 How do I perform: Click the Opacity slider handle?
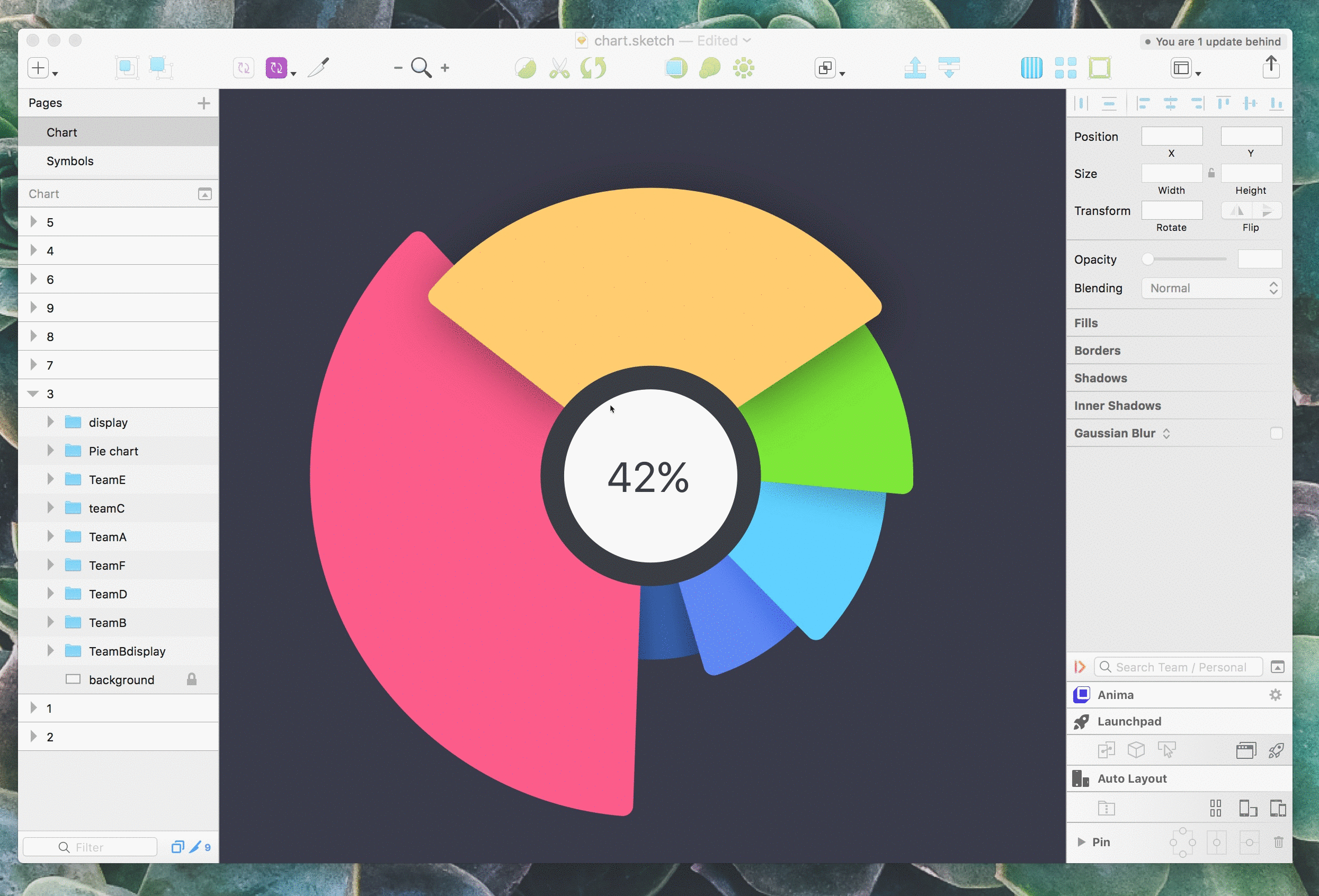[1147, 259]
